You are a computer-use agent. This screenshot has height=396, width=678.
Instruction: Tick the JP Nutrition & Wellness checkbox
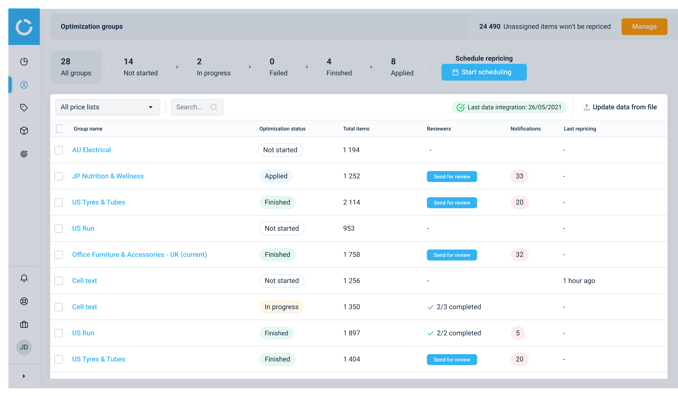pyautogui.click(x=59, y=176)
